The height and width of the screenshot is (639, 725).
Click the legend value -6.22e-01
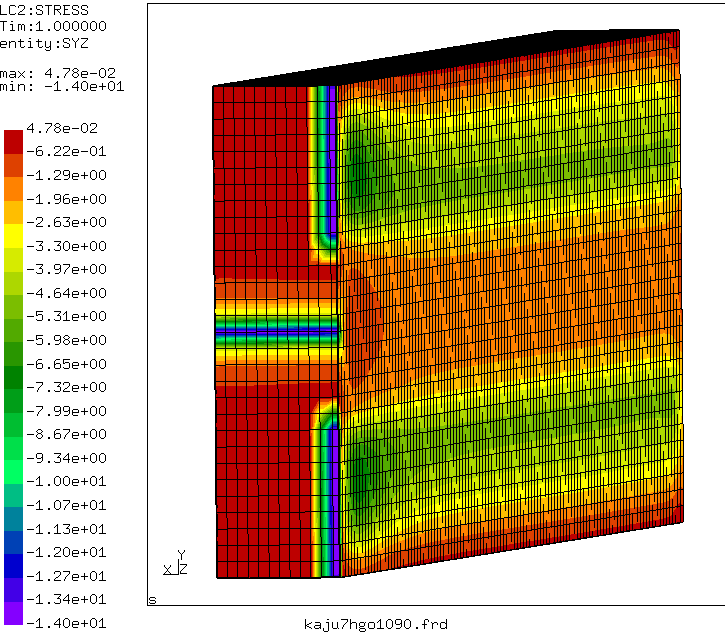pyautogui.click(x=66, y=151)
